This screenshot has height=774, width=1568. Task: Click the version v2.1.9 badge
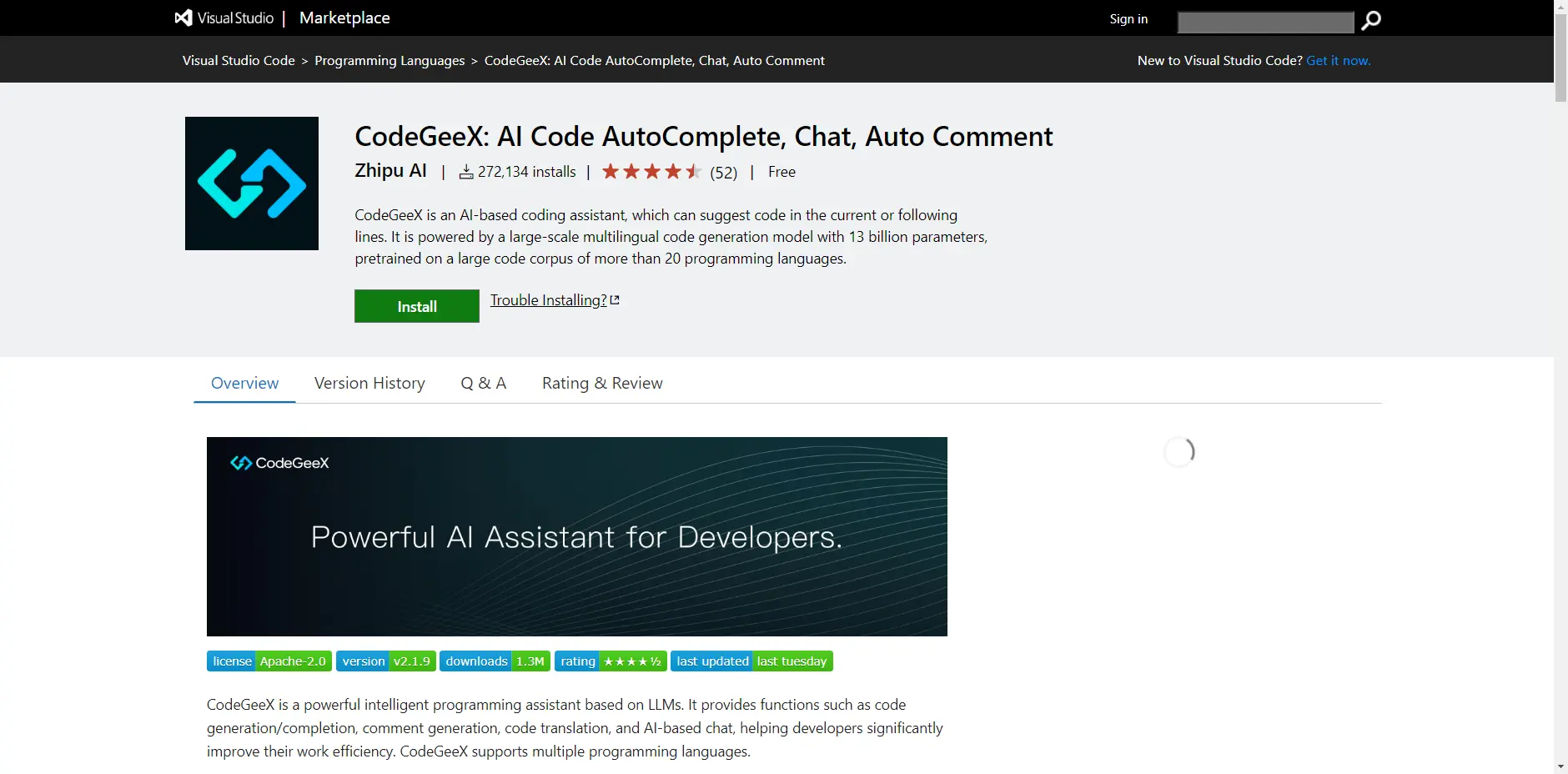click(x=386, y=661)
